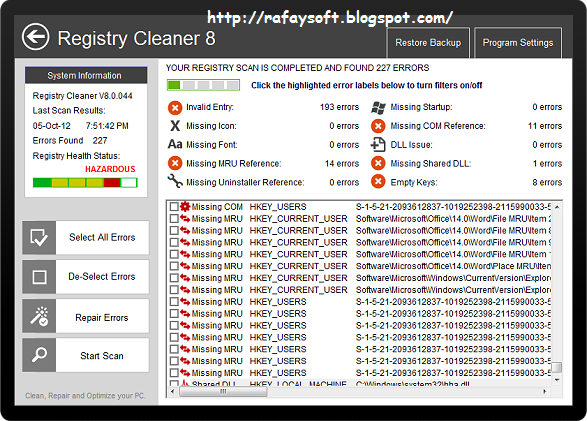The image size is (587, 421).
Task: Toggle the Invalid Entry filter label
Action: pos(210,107)
